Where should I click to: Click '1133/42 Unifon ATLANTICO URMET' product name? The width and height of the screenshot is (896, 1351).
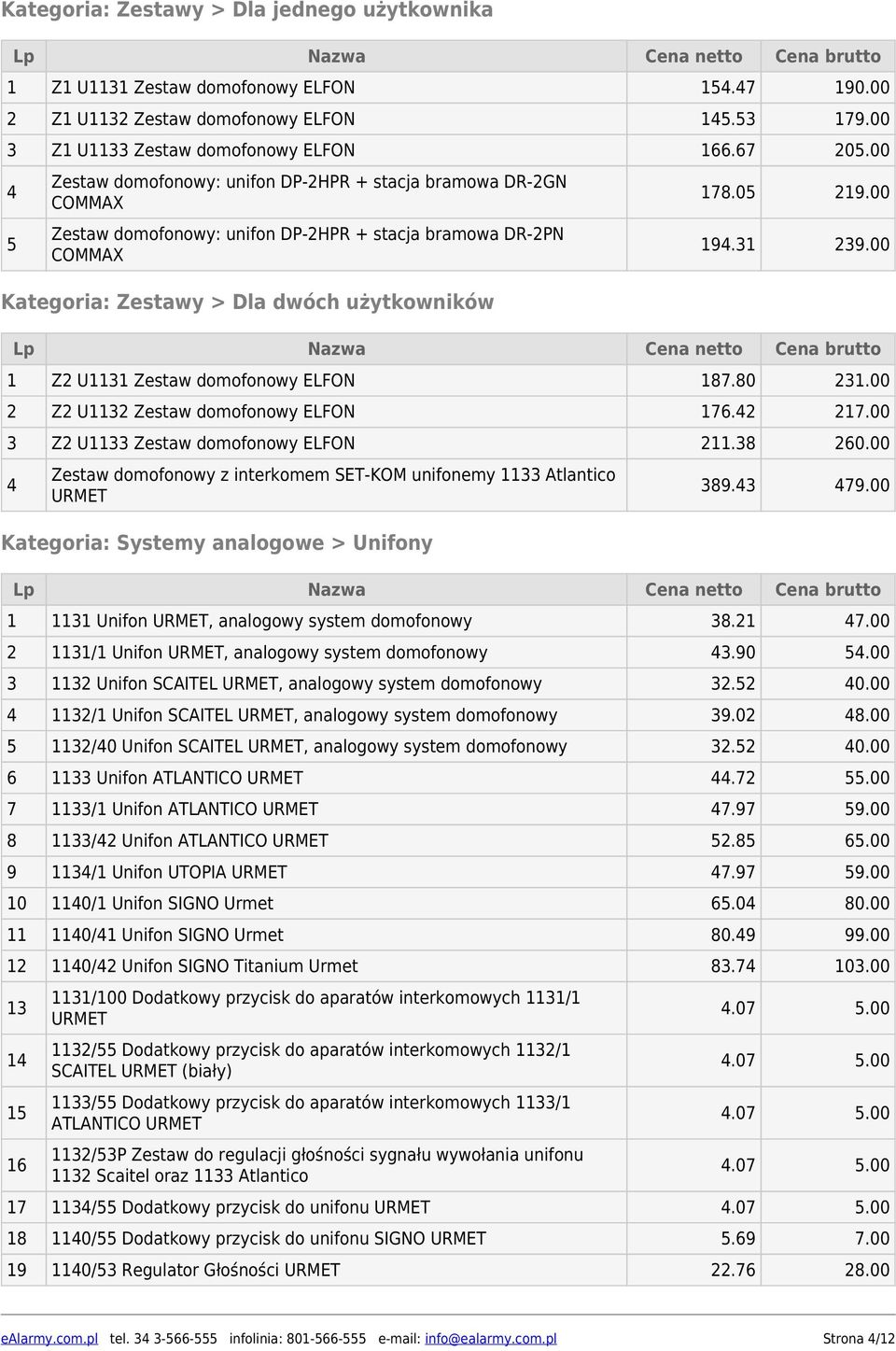point(189,841)
